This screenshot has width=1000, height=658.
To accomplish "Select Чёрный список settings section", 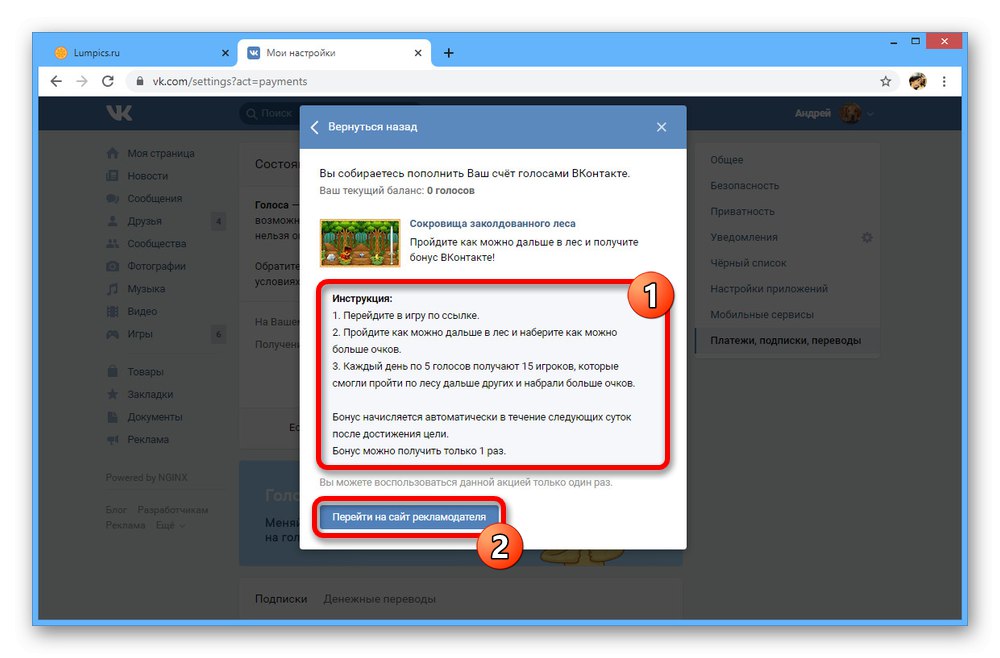I will (x=748, y=263).
